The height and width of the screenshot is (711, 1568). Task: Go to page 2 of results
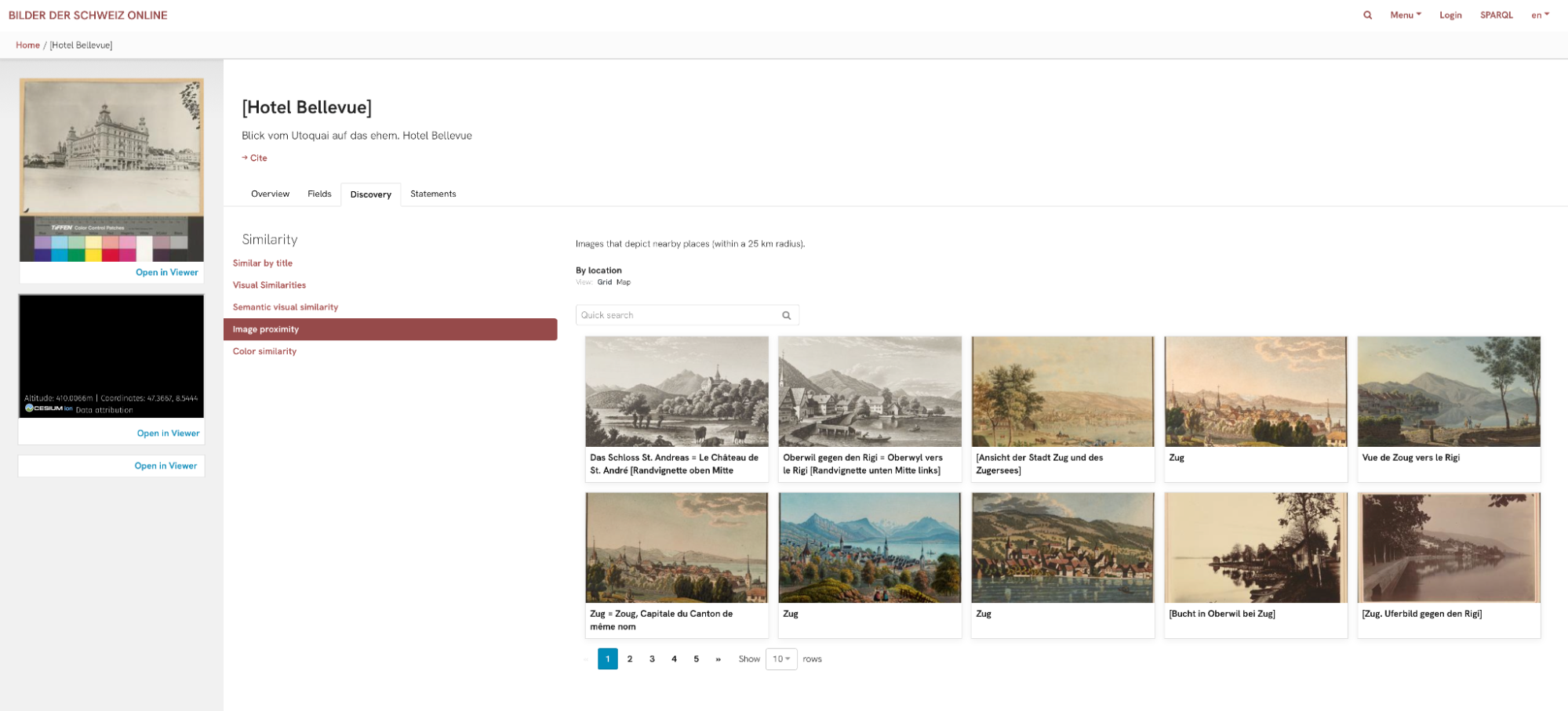tap(630, 659)
